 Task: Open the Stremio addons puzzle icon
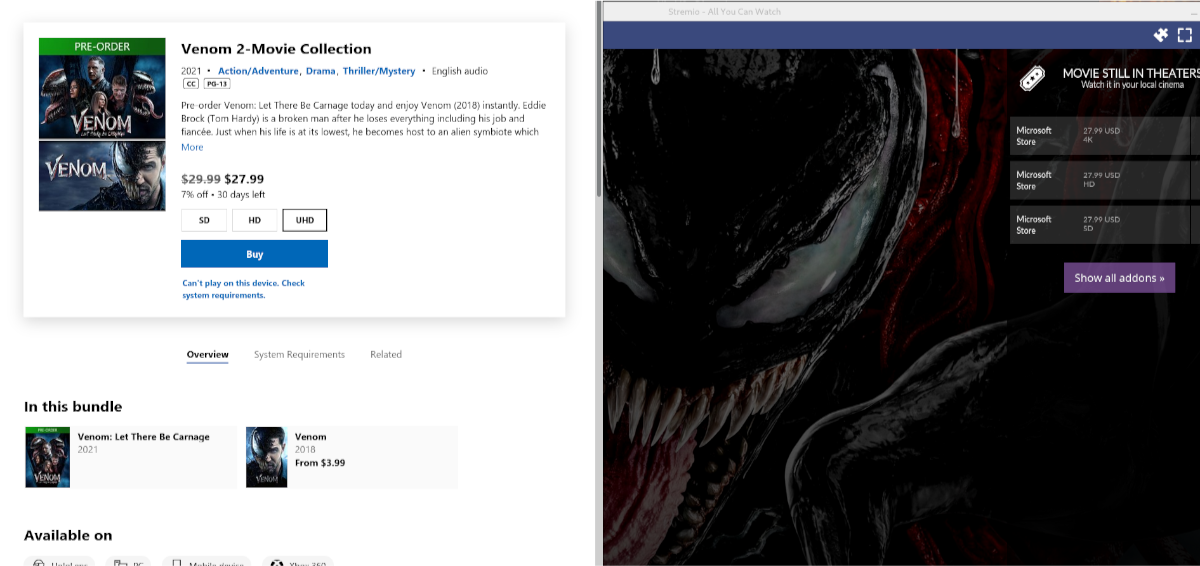[x=1161, y=35]
